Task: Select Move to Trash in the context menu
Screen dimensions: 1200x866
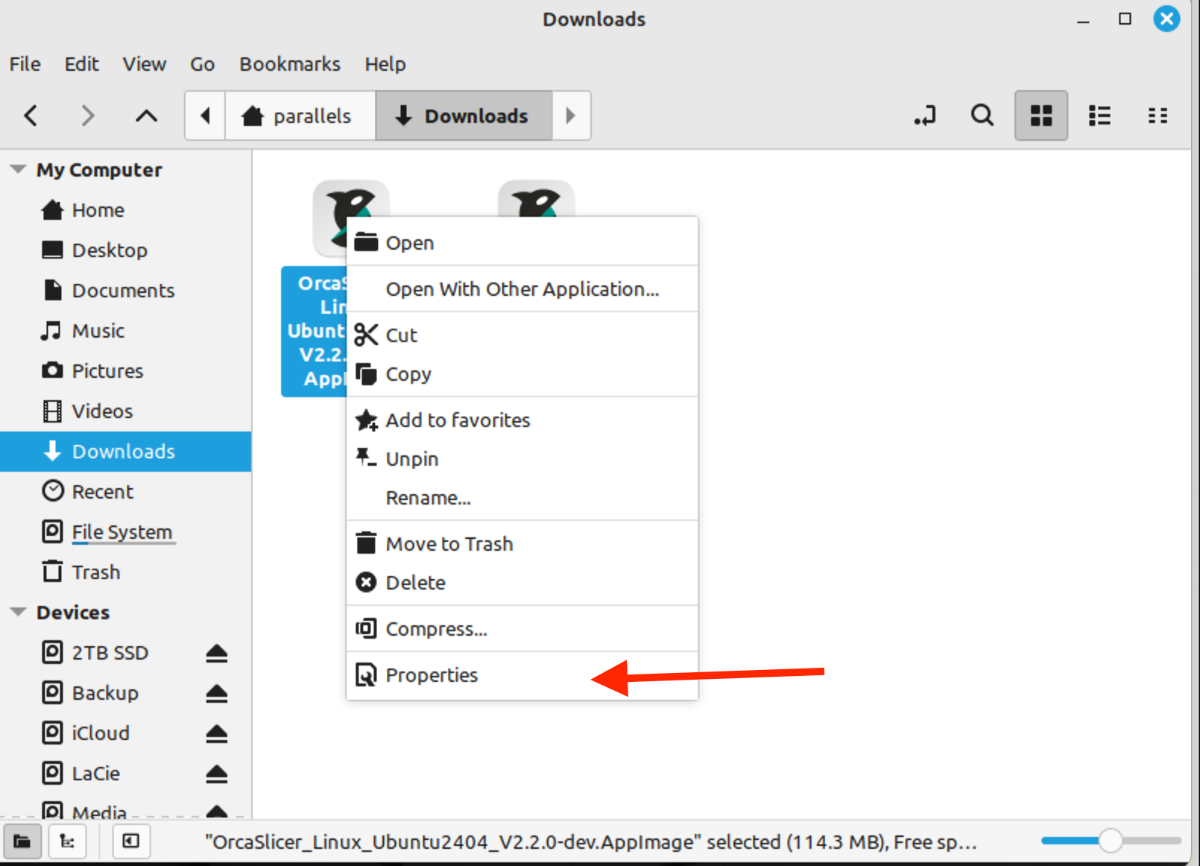Action: click(522, 544)
